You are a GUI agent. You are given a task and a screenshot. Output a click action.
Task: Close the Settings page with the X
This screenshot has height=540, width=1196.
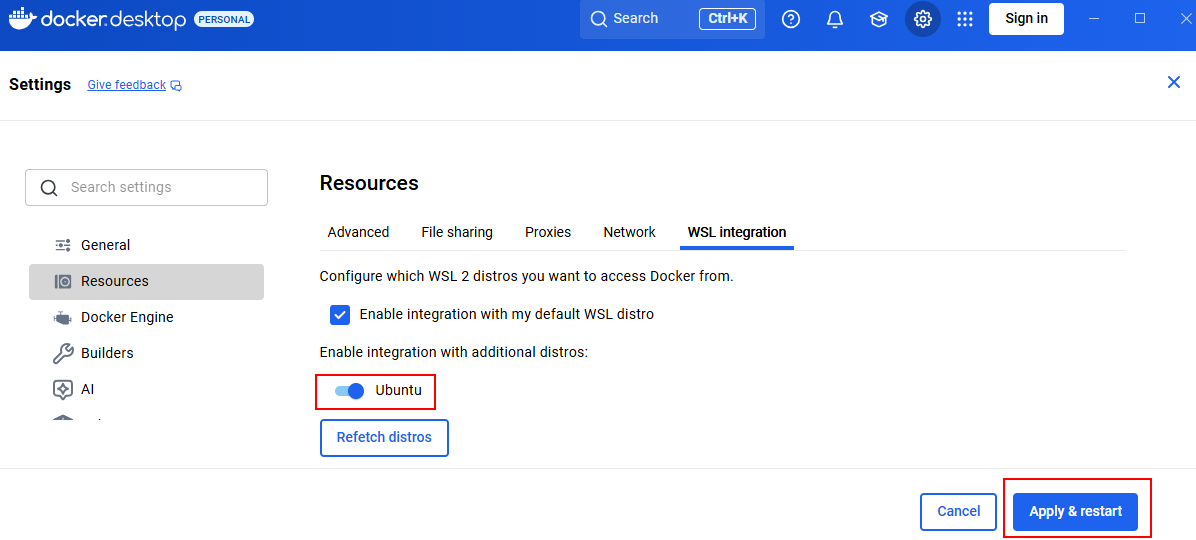click(1174, 82)
